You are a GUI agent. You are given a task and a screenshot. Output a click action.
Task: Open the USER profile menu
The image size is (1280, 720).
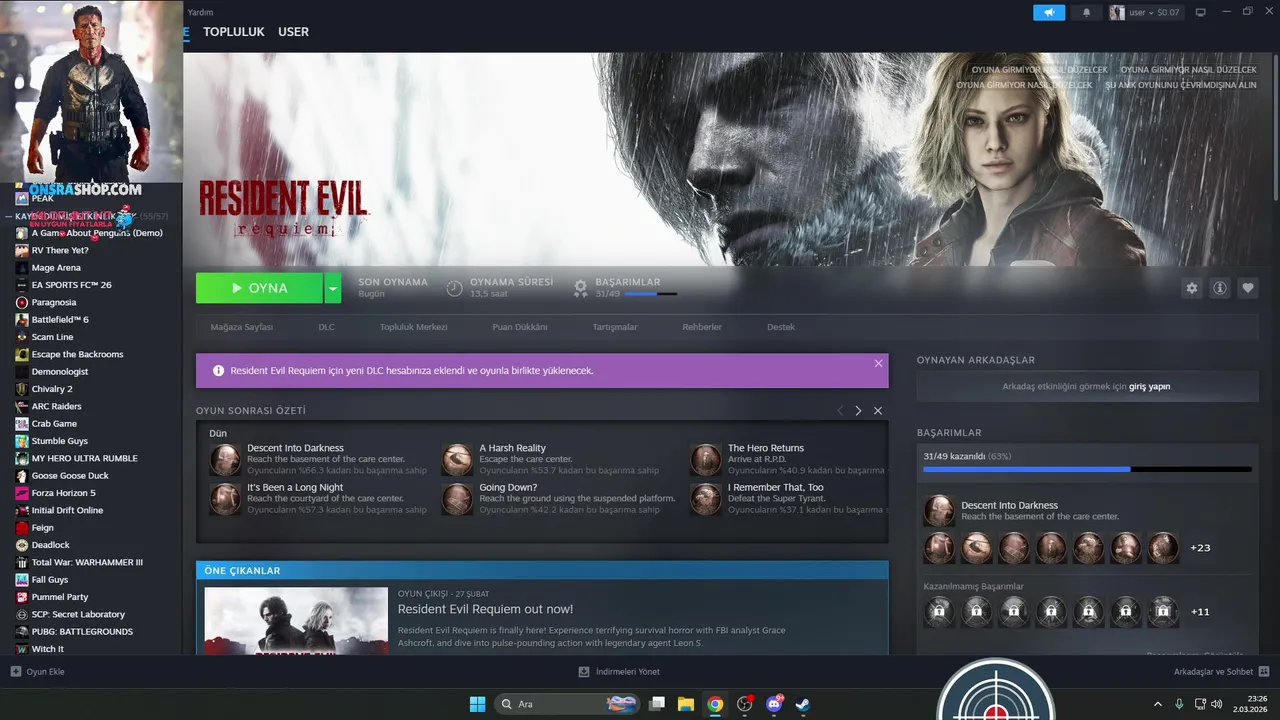293,32
